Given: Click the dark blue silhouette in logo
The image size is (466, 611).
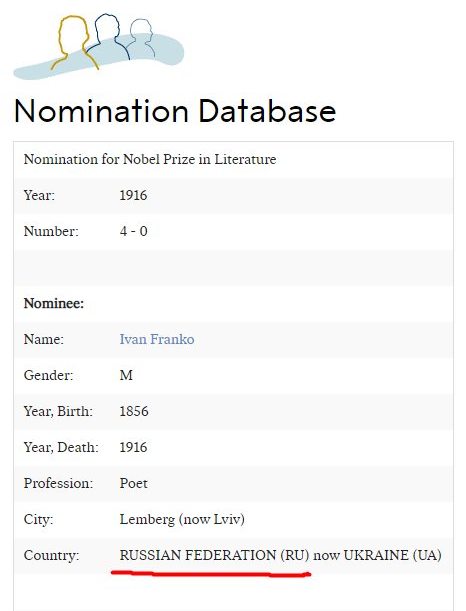Looking at the screenshot, I should click(108, 36).
